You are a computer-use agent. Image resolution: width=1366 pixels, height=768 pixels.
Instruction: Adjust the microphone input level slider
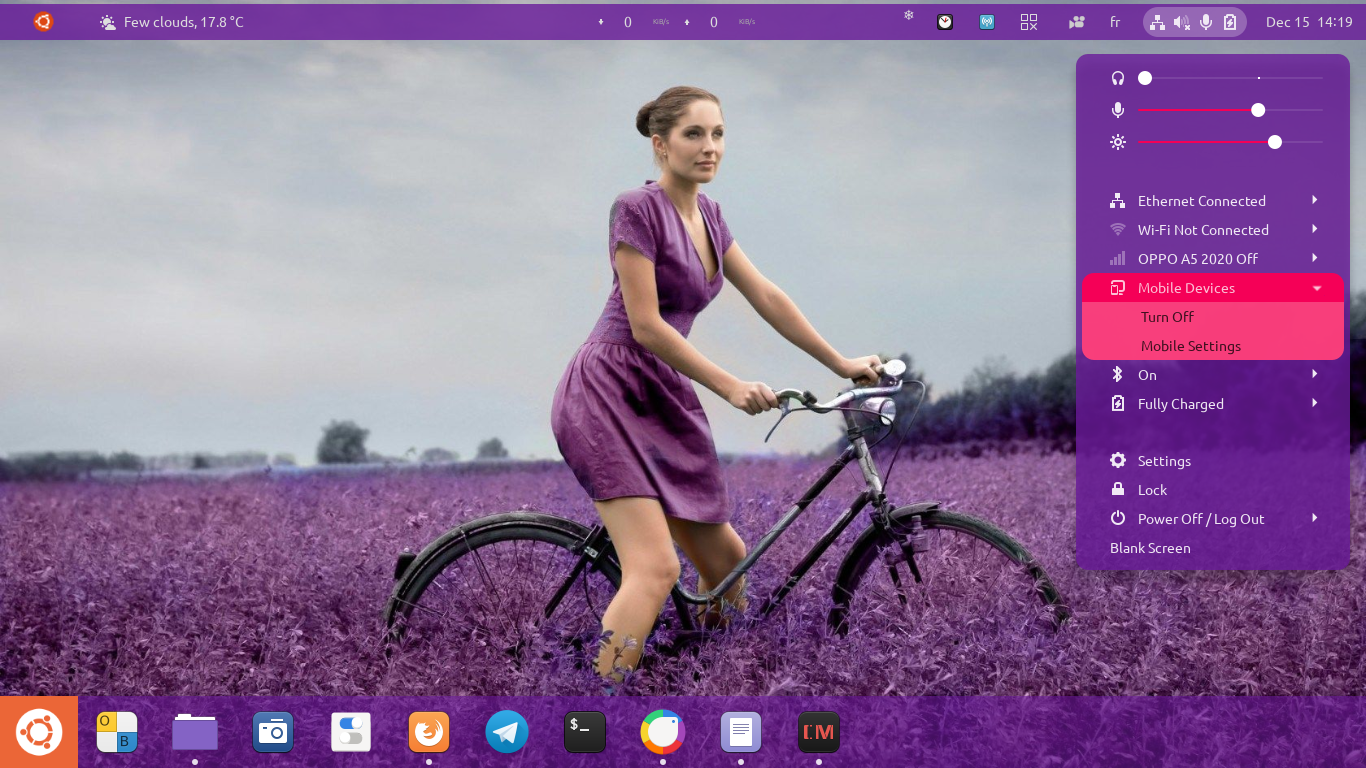pos(1230,110)
